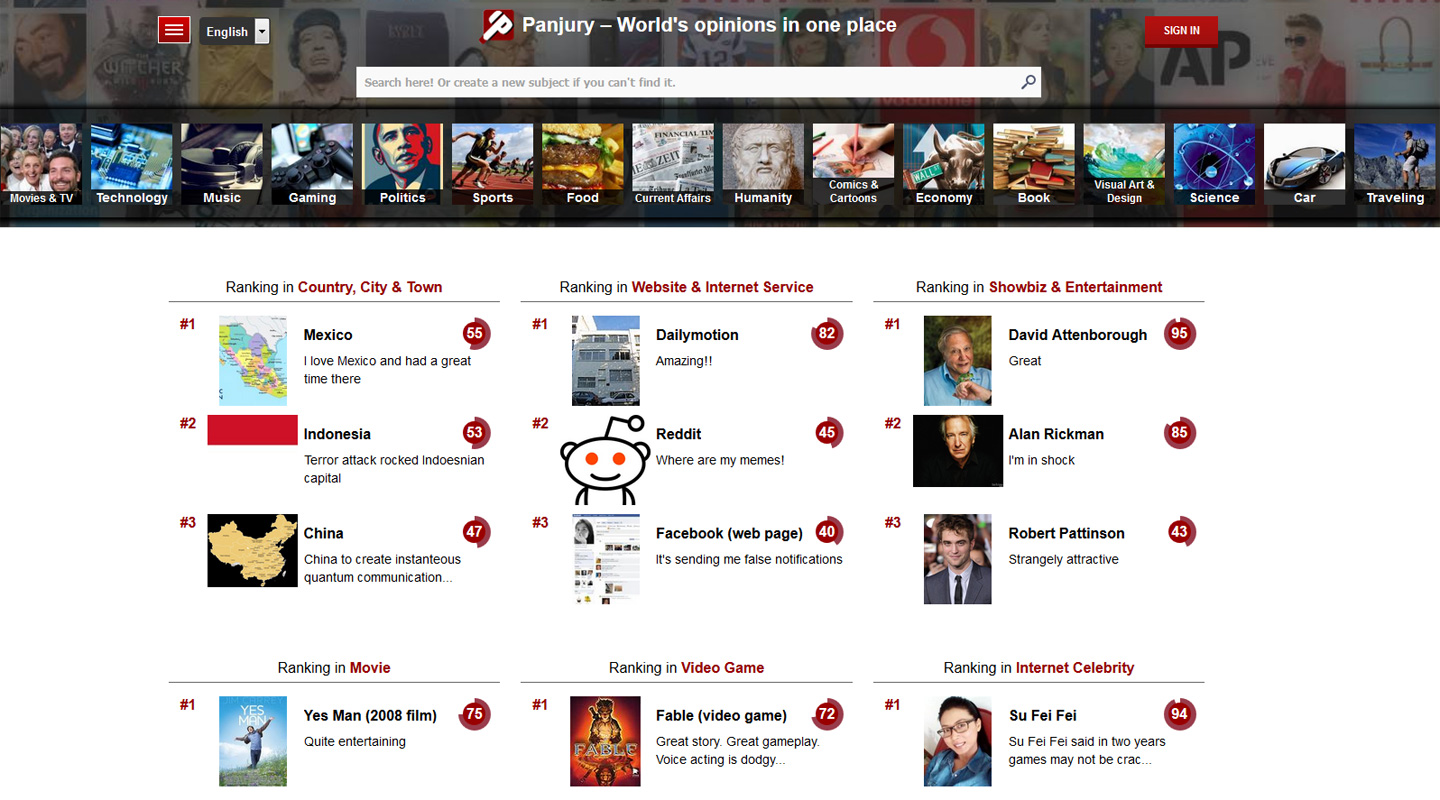Open the Movies & TV category
This screenshot has height=800, width=1440.
coord(41,164)
